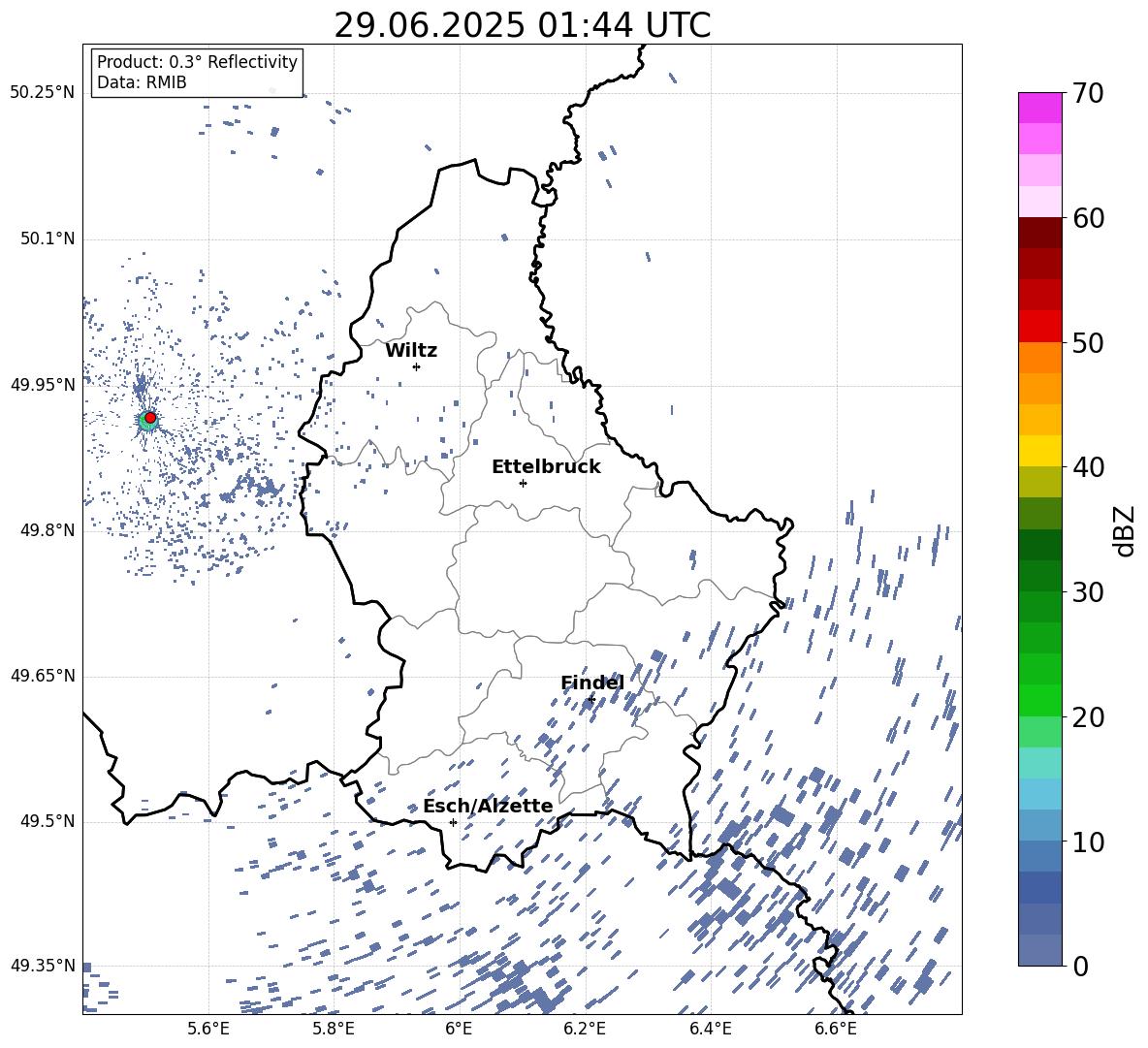1148x1048 pixels.
Task: Click the magenta top colorbar swatch
Action: pos(1039,109)
